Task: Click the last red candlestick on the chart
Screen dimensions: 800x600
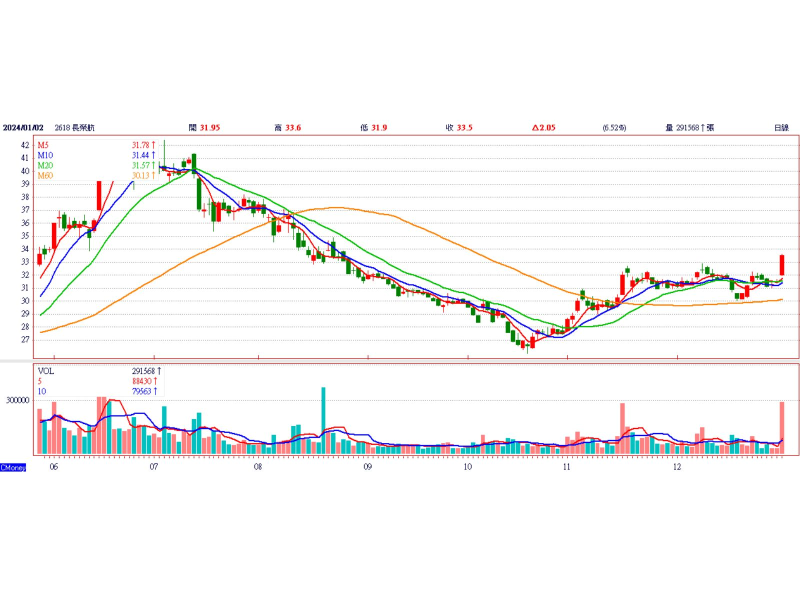Action: 781,265
